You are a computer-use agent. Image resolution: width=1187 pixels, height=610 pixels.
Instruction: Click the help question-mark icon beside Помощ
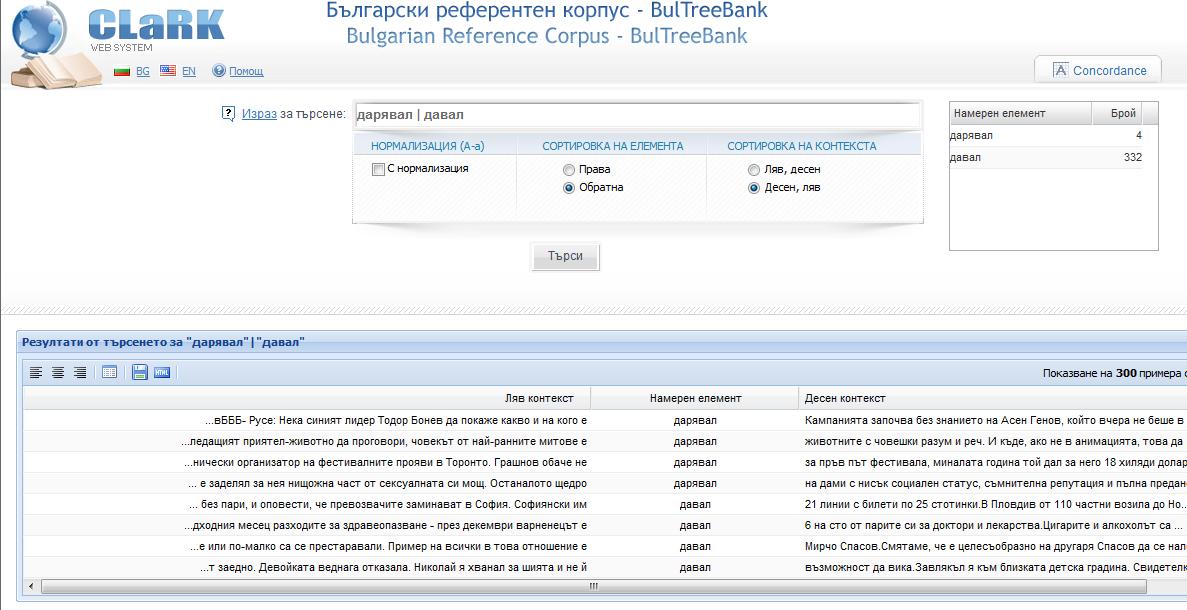click(x=219, y=70)
